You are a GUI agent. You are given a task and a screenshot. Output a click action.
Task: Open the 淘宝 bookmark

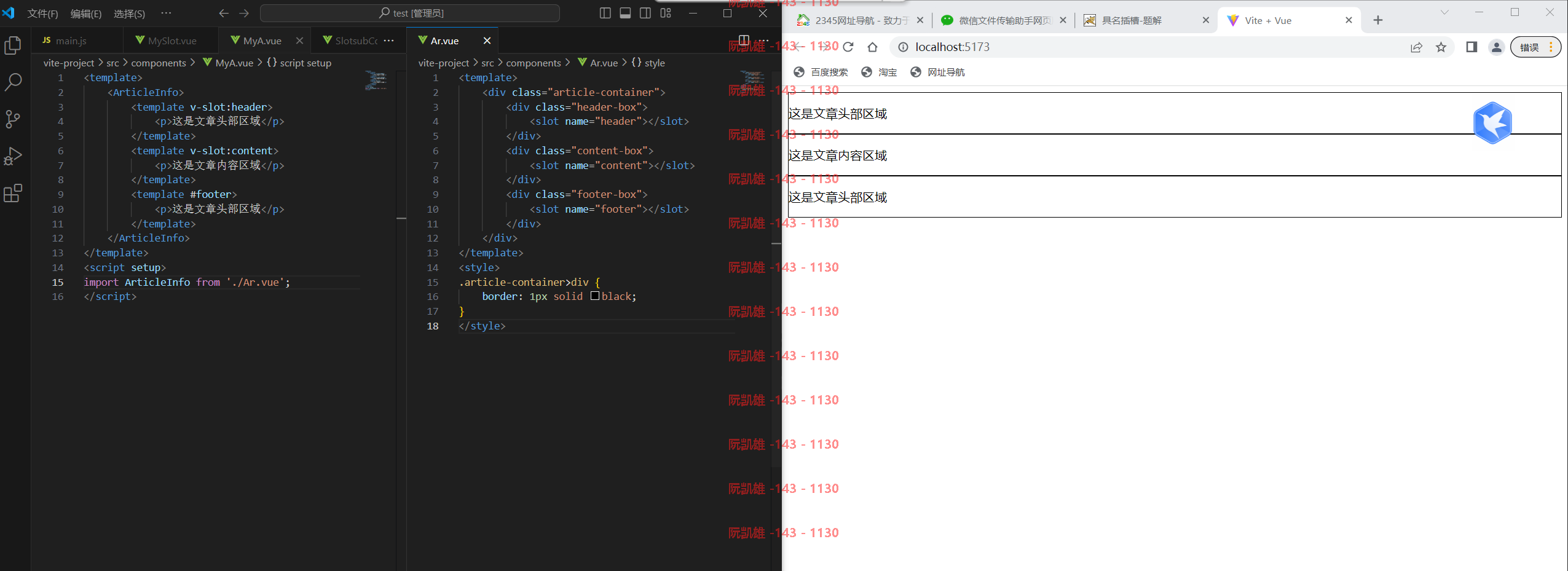click(879, 72)
